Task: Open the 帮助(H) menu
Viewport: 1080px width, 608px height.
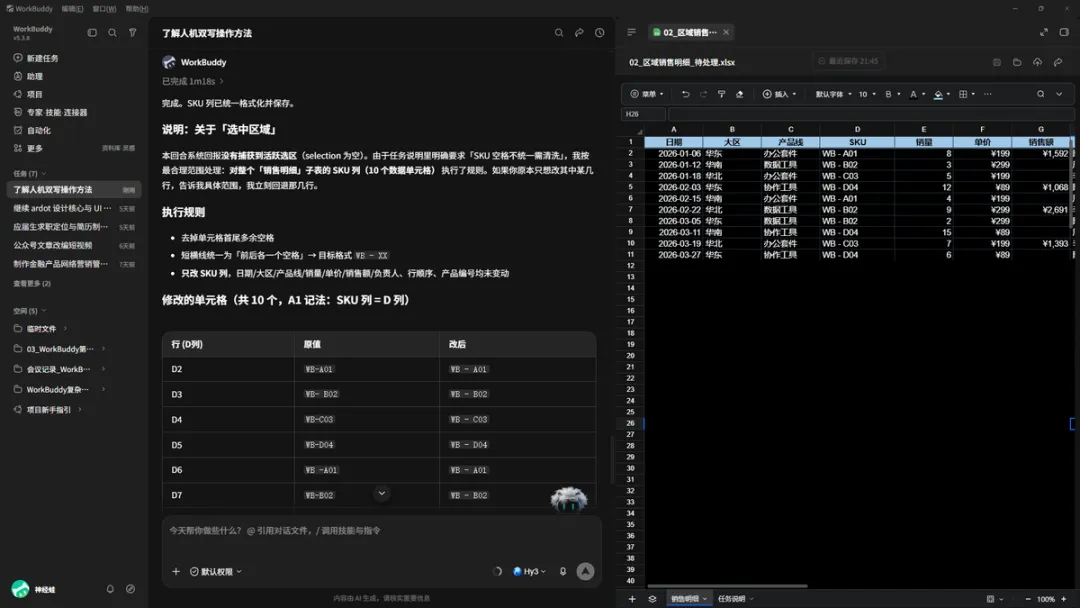Action: click(136, 8)
